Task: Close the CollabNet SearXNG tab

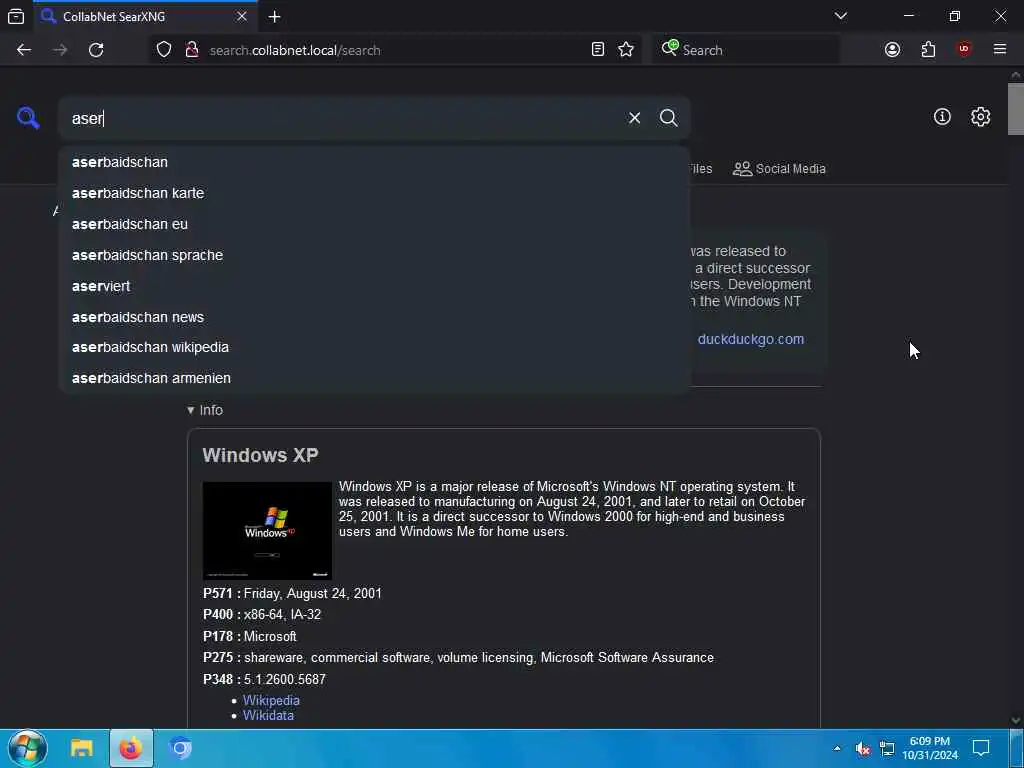Action: point(242,16)
